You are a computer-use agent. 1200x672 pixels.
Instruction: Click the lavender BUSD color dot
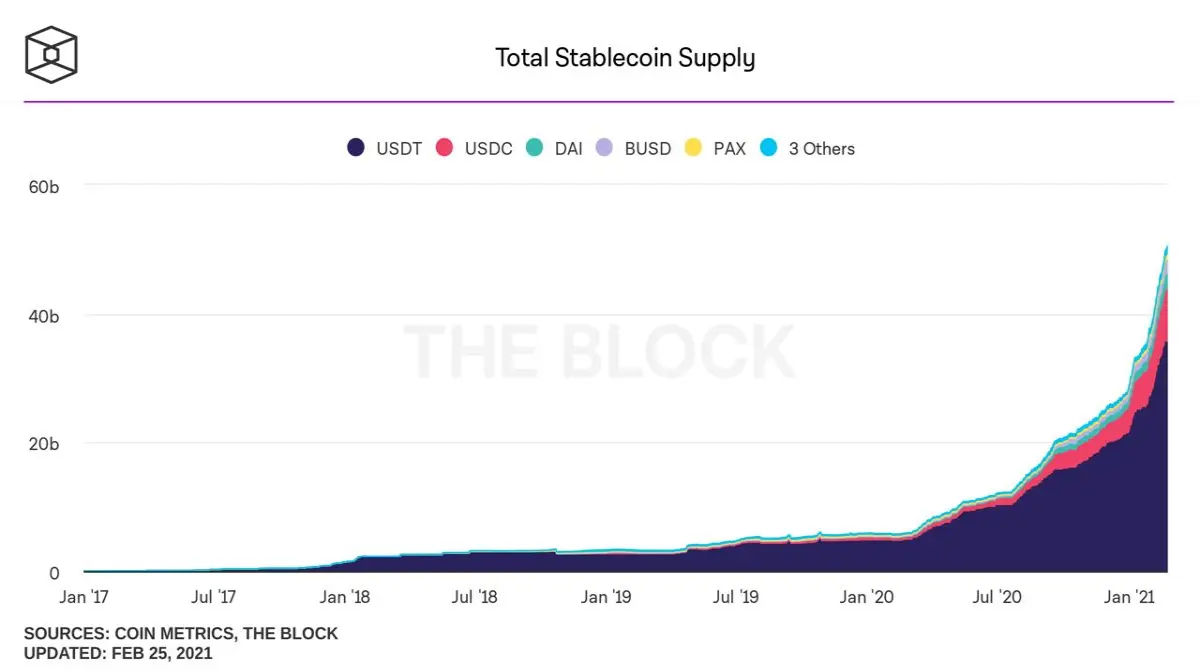(x=604, y=148)
